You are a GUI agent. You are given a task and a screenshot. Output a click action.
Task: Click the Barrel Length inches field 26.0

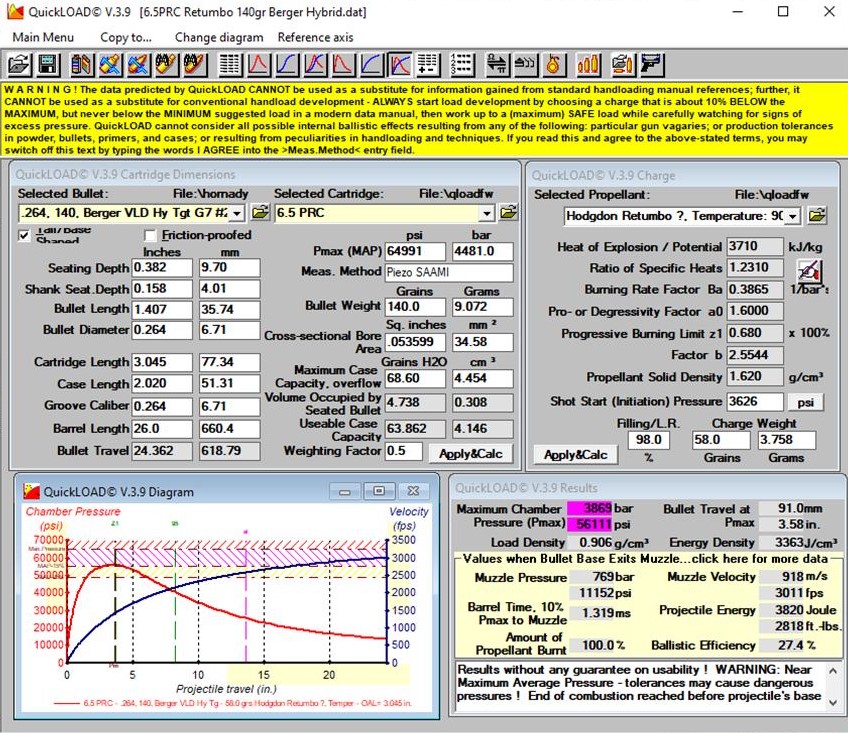pyautogui.click(x=162, y=428)
